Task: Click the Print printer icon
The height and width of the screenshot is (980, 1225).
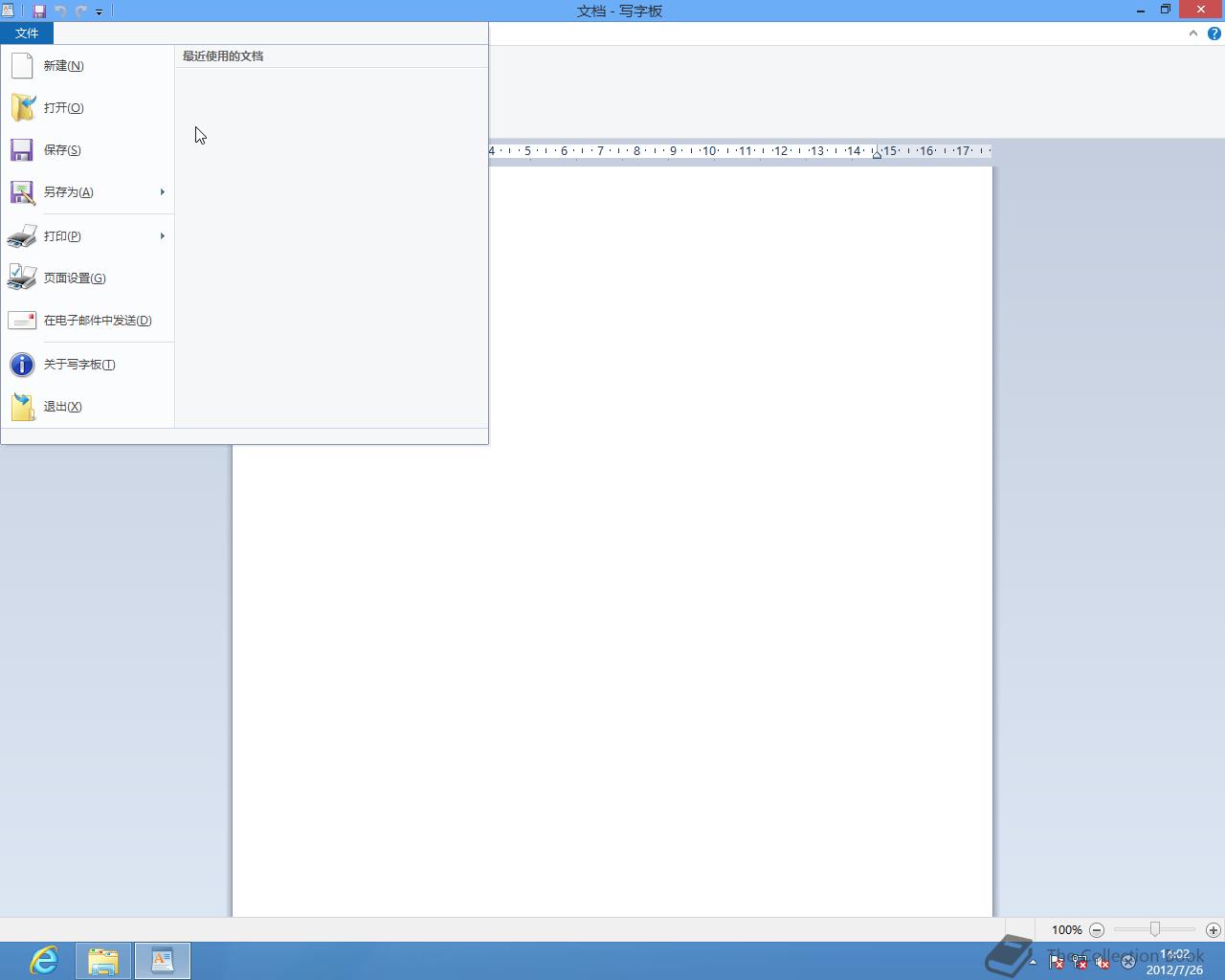Action: tap(22, 236)
